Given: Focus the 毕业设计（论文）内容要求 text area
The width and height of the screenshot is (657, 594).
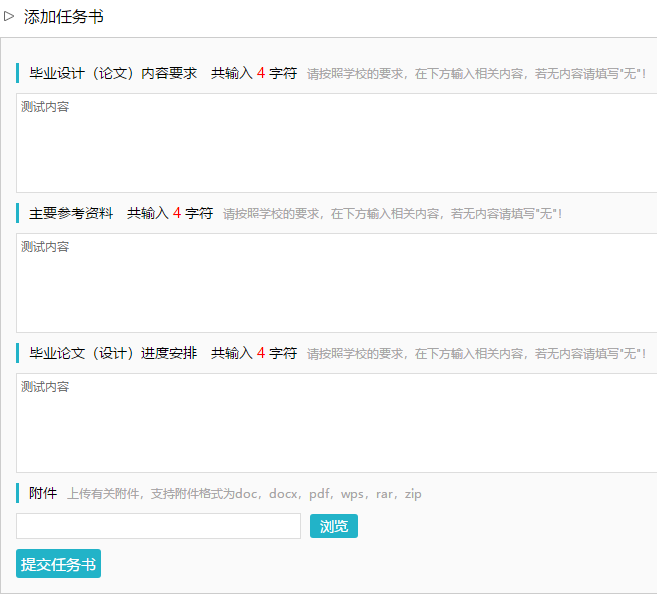Looking at the screenshot, I should point(336,143).
